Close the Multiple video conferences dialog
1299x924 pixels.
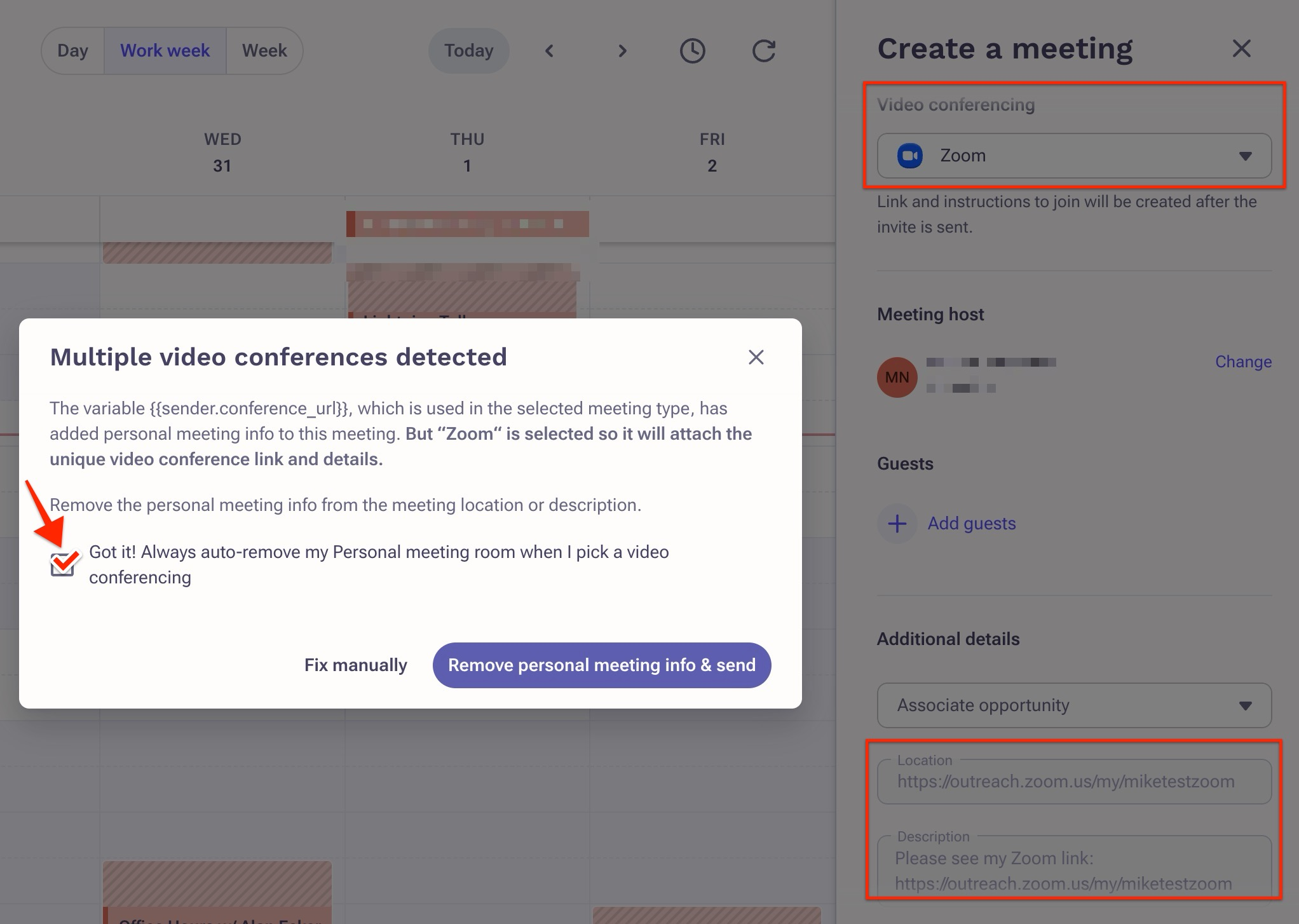tap(756, 357)
